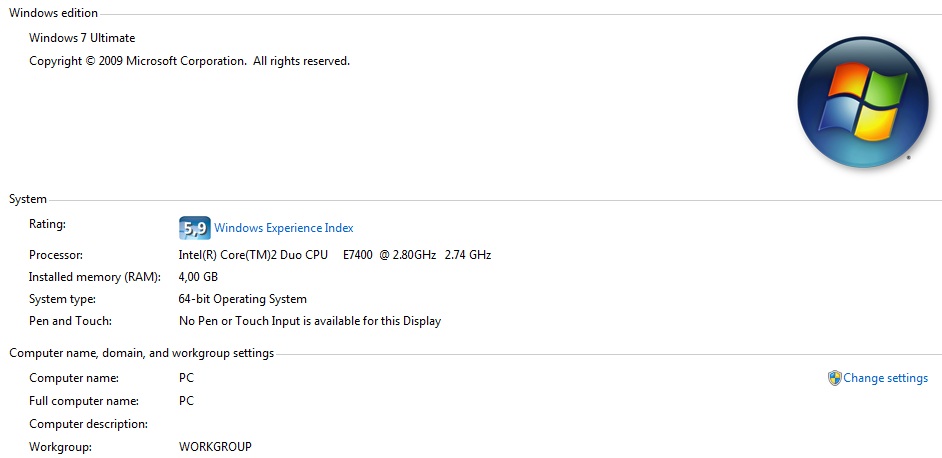Click the Computer name, domain, and workgroup heading
Viewport: 942px width, 458px height.
141,353
